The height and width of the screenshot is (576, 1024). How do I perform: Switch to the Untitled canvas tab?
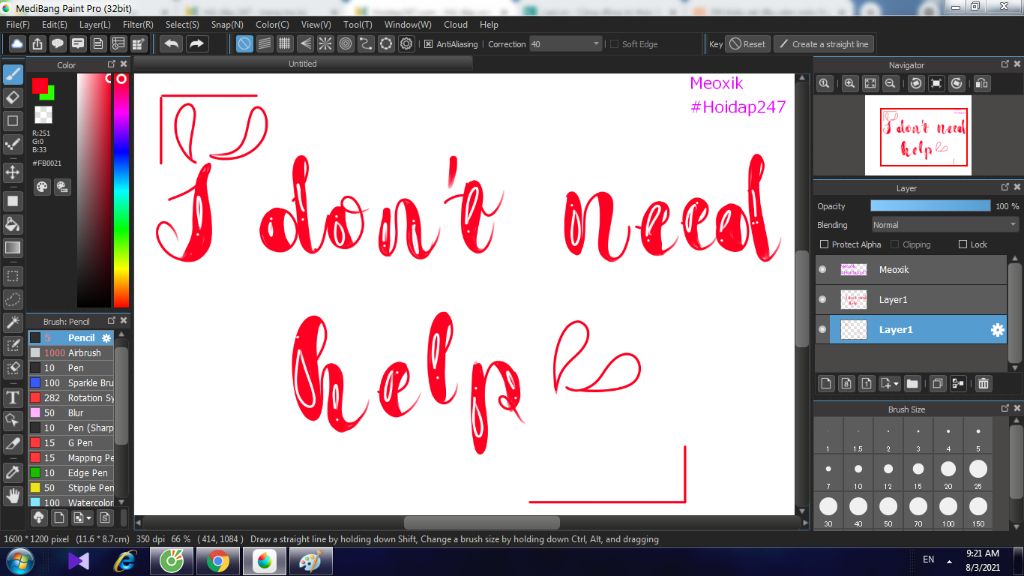pyautogui.click(x=302, y=64)
